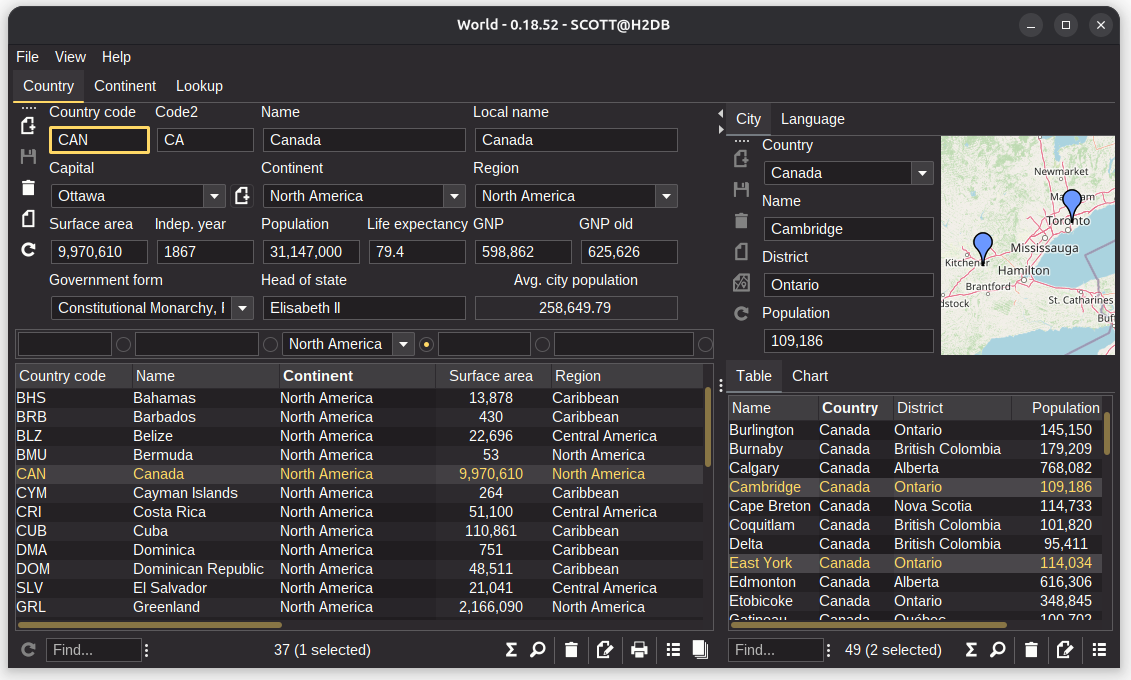Open the edit form for selected city
The width and height of the screenshot is (1131, 680).
click(1066, 649)
